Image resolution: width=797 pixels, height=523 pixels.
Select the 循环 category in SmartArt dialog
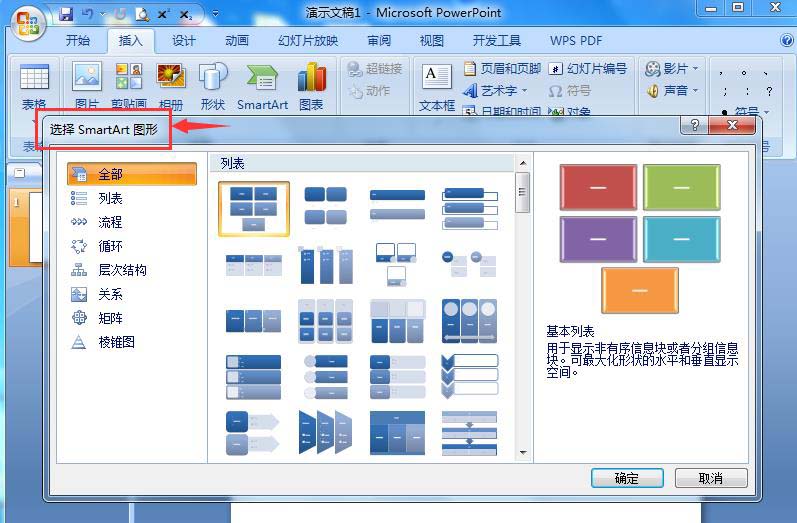click(x=132, y=246)
